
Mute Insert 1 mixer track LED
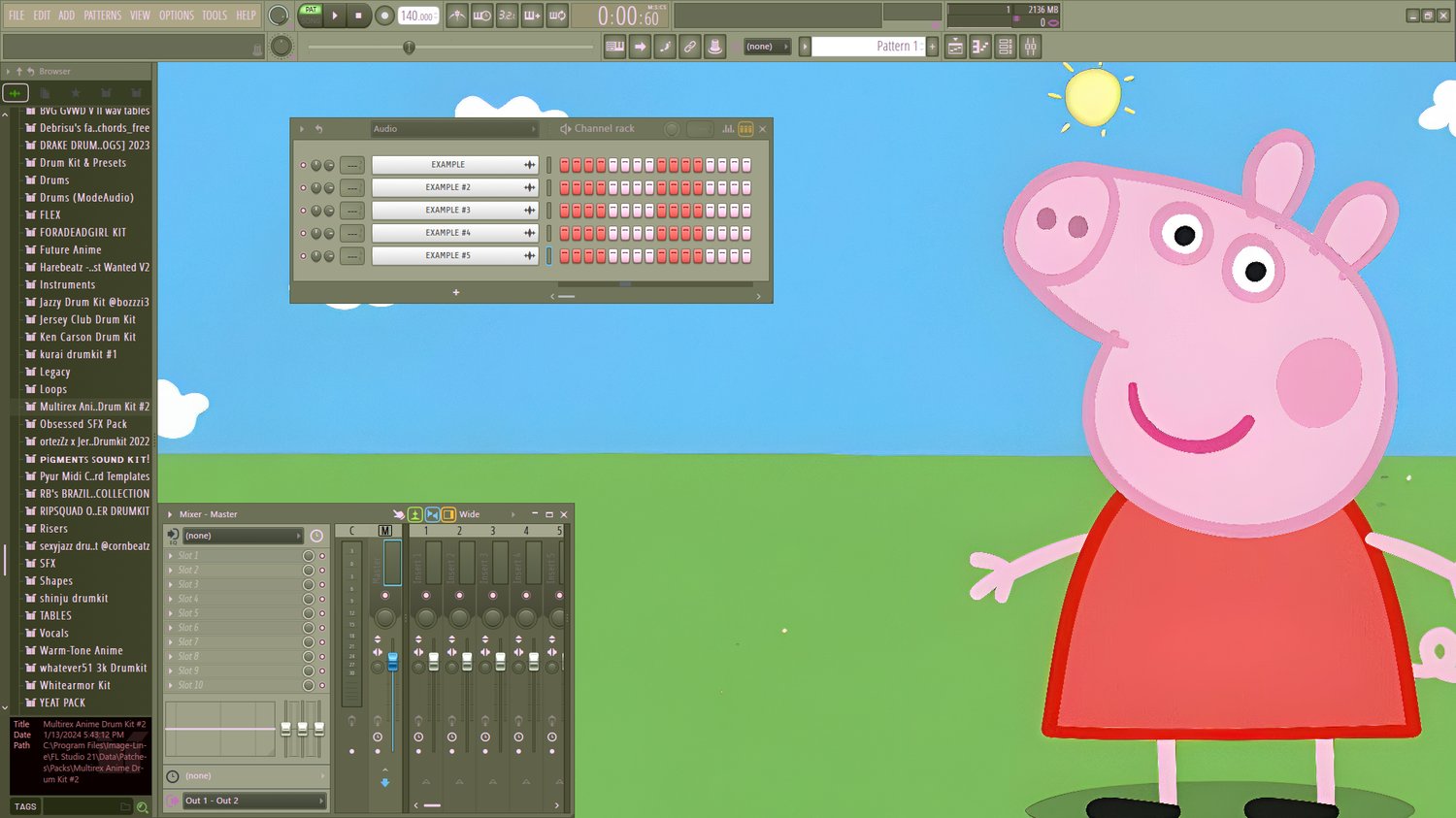426,595
